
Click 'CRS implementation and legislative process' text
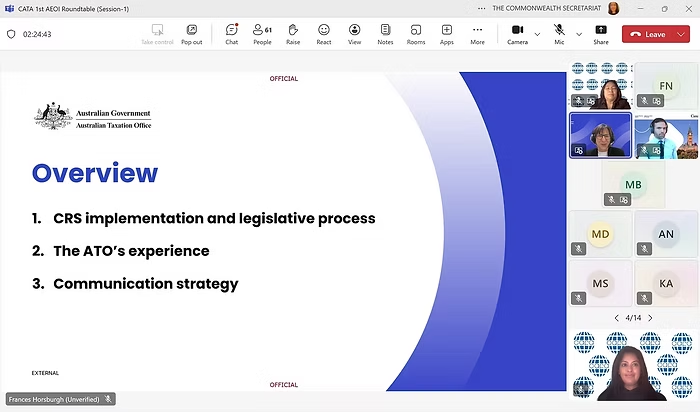[214, 218]
